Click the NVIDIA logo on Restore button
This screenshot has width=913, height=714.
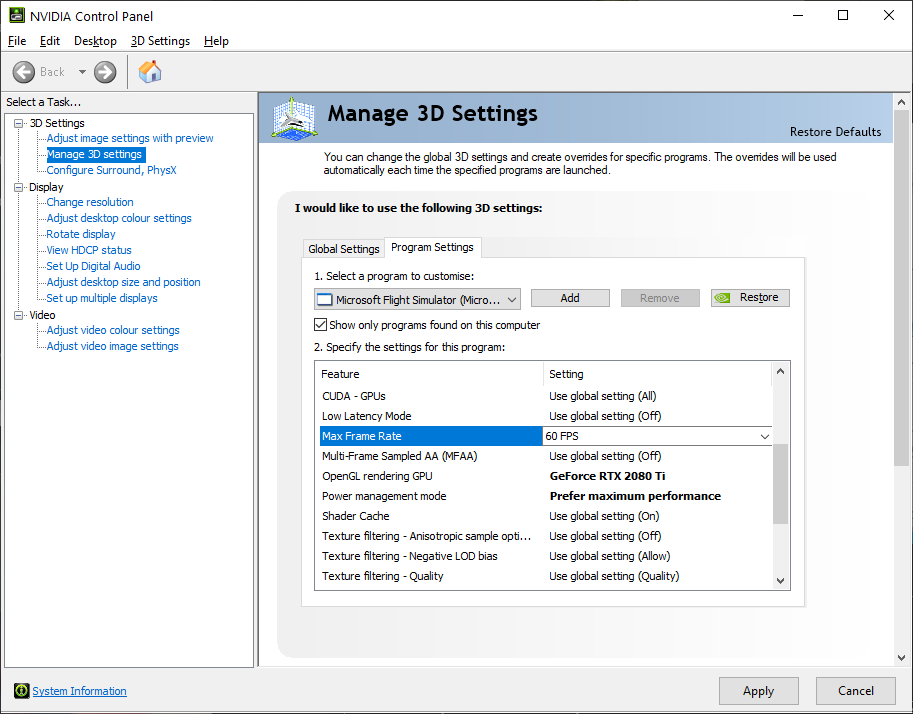click(x=725, y=298)
